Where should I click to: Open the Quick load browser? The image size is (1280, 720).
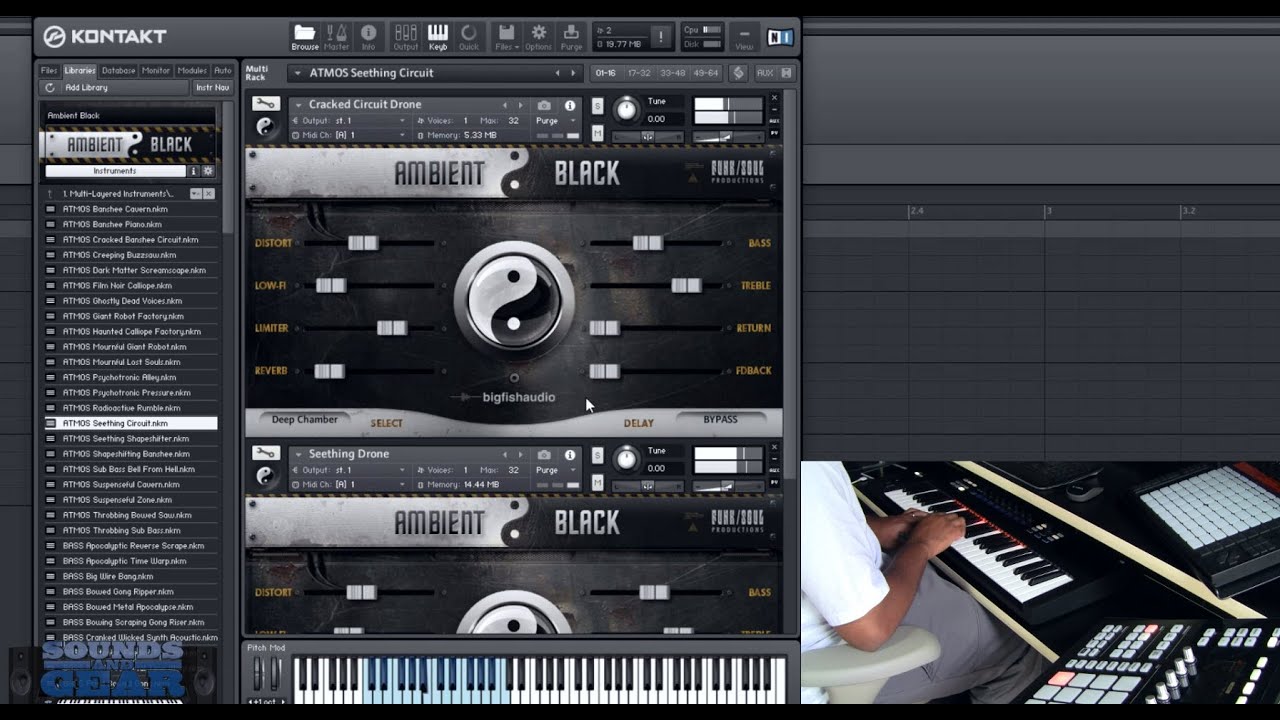469,37
